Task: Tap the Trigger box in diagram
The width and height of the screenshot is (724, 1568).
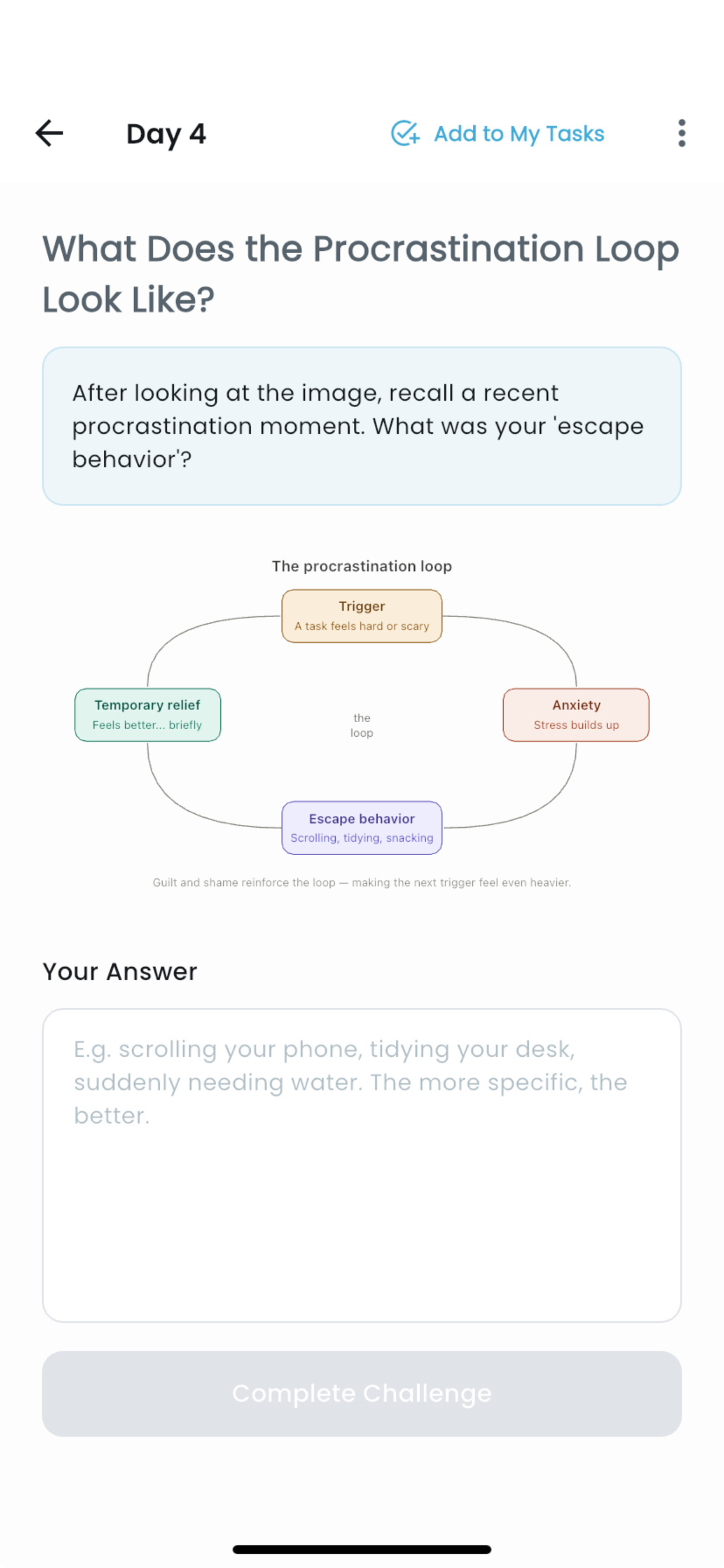Action: [362, 615]
